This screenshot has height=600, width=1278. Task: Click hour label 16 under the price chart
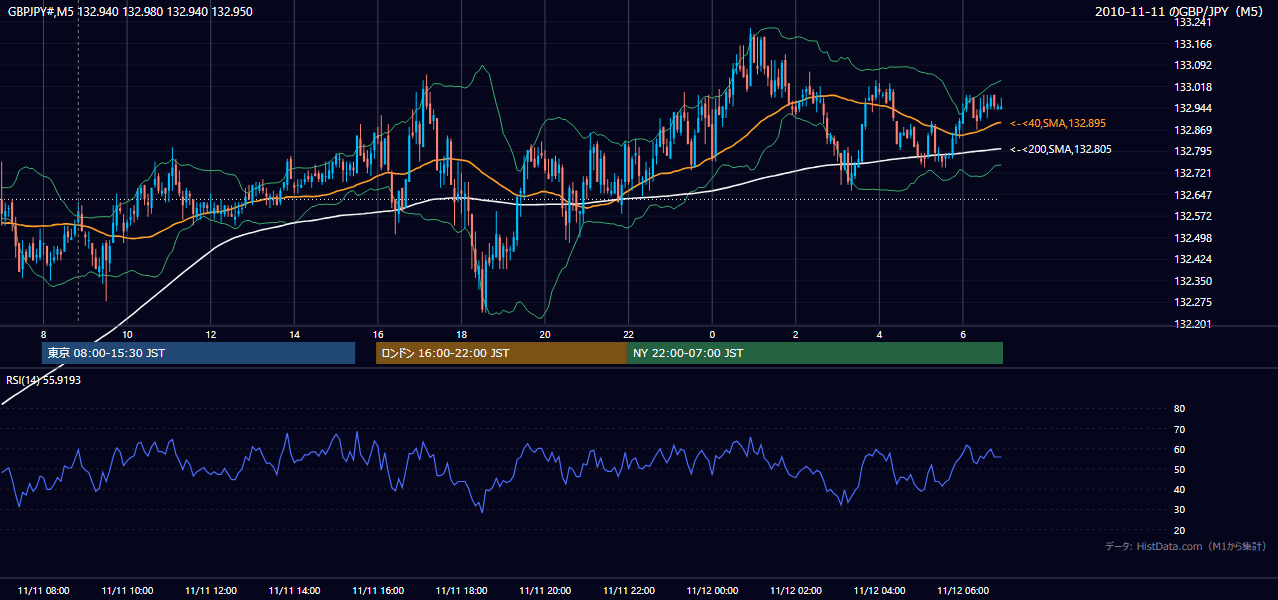pos(378,334)
